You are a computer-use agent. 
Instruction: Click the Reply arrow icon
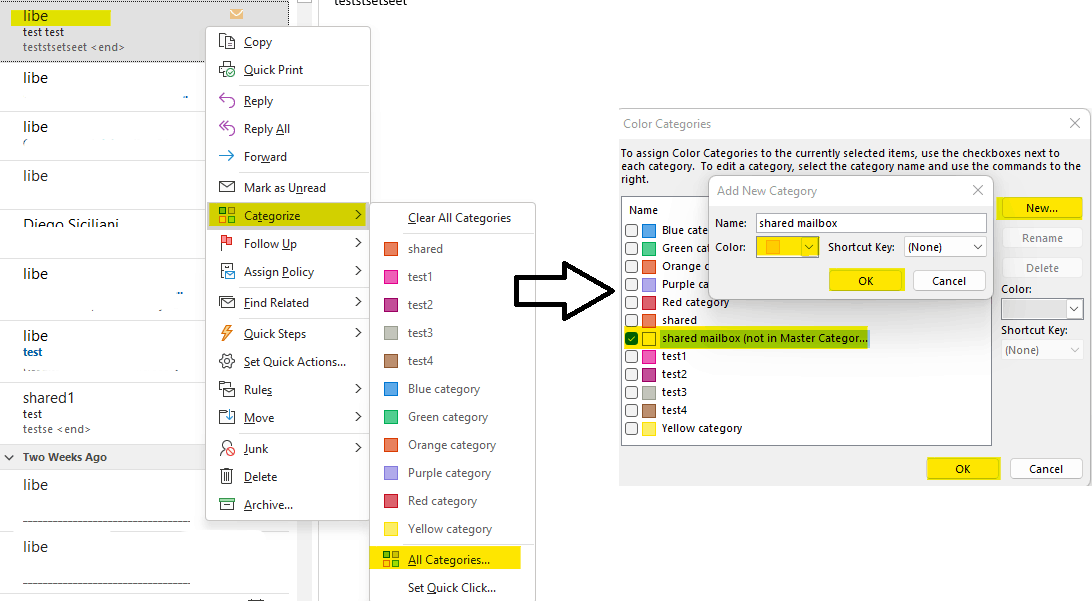(226, 100)
